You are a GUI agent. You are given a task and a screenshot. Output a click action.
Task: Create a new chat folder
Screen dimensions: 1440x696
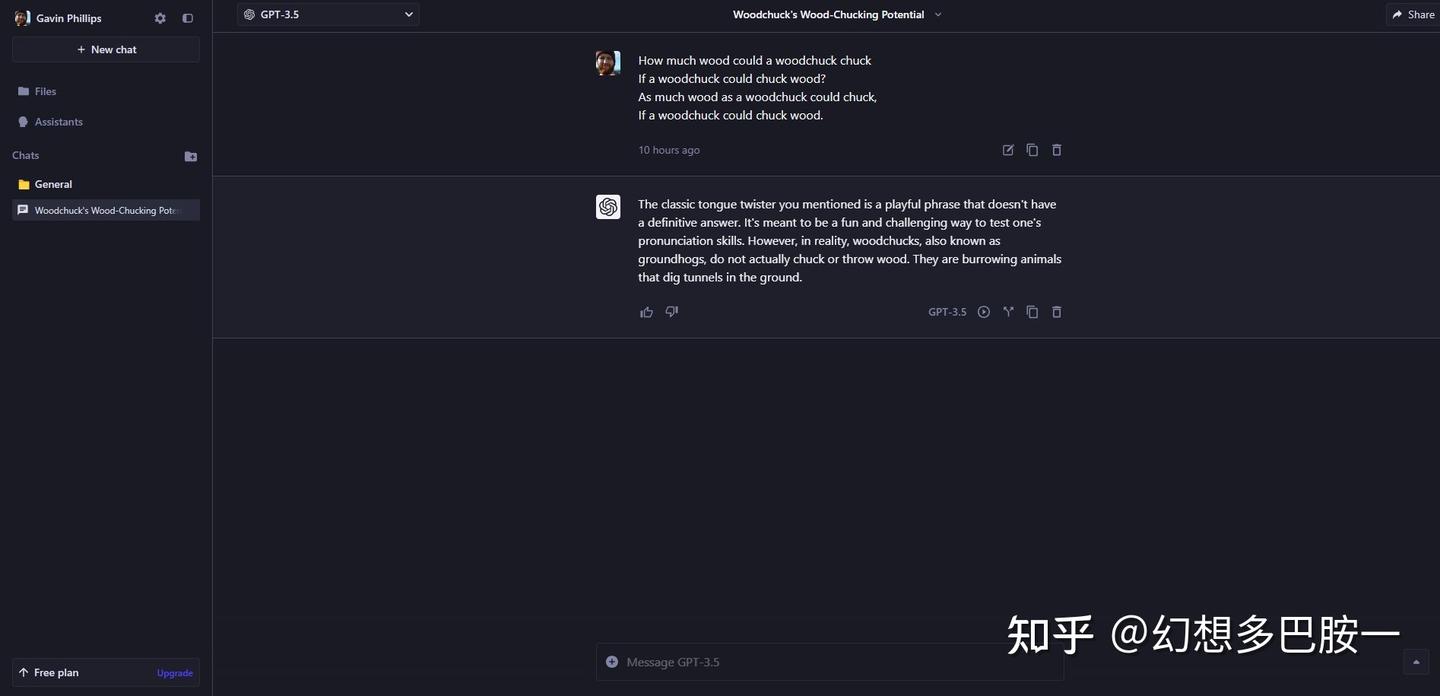(x=190, y=156)
